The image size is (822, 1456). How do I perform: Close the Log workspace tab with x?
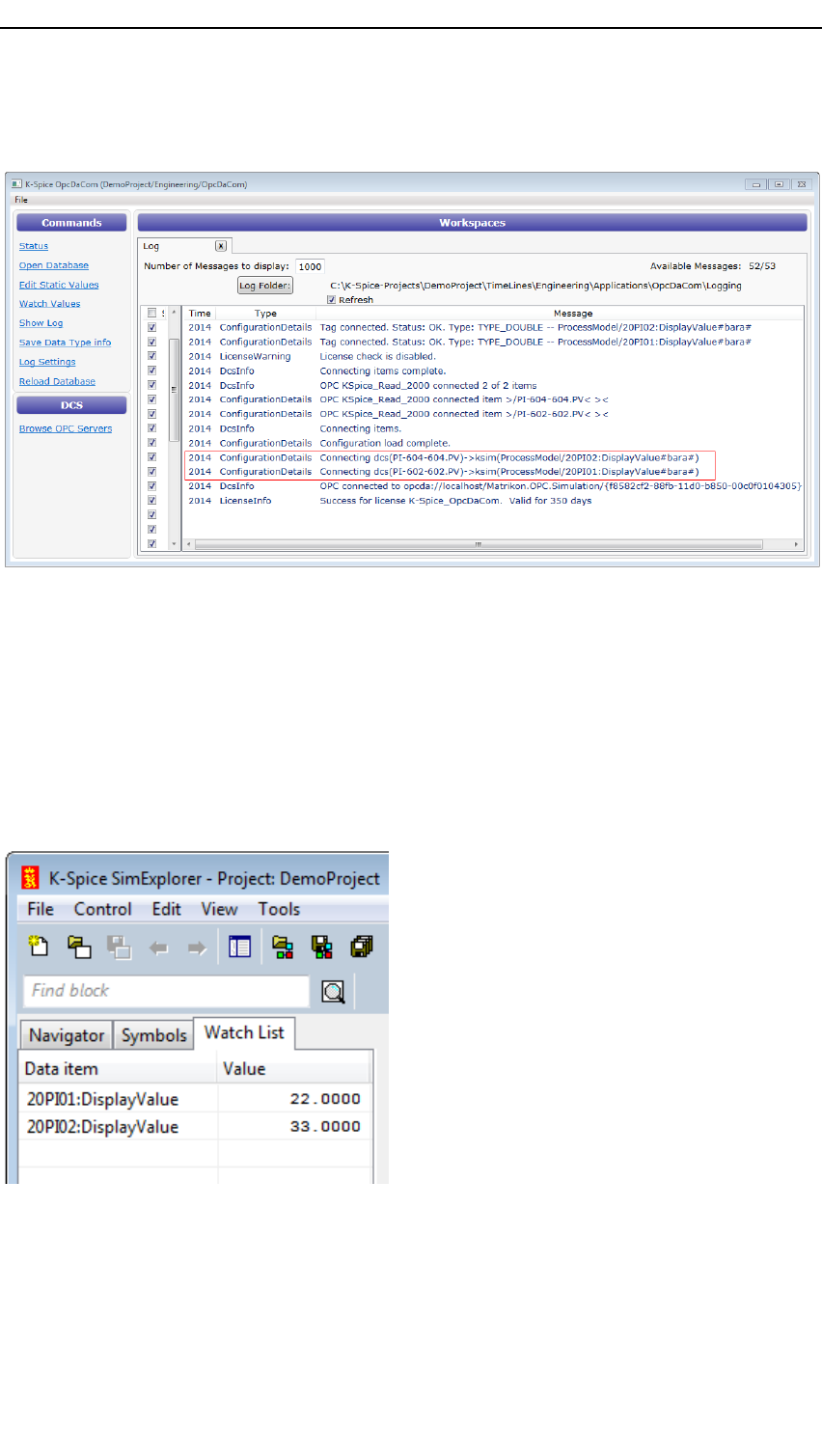pos(220,246)
